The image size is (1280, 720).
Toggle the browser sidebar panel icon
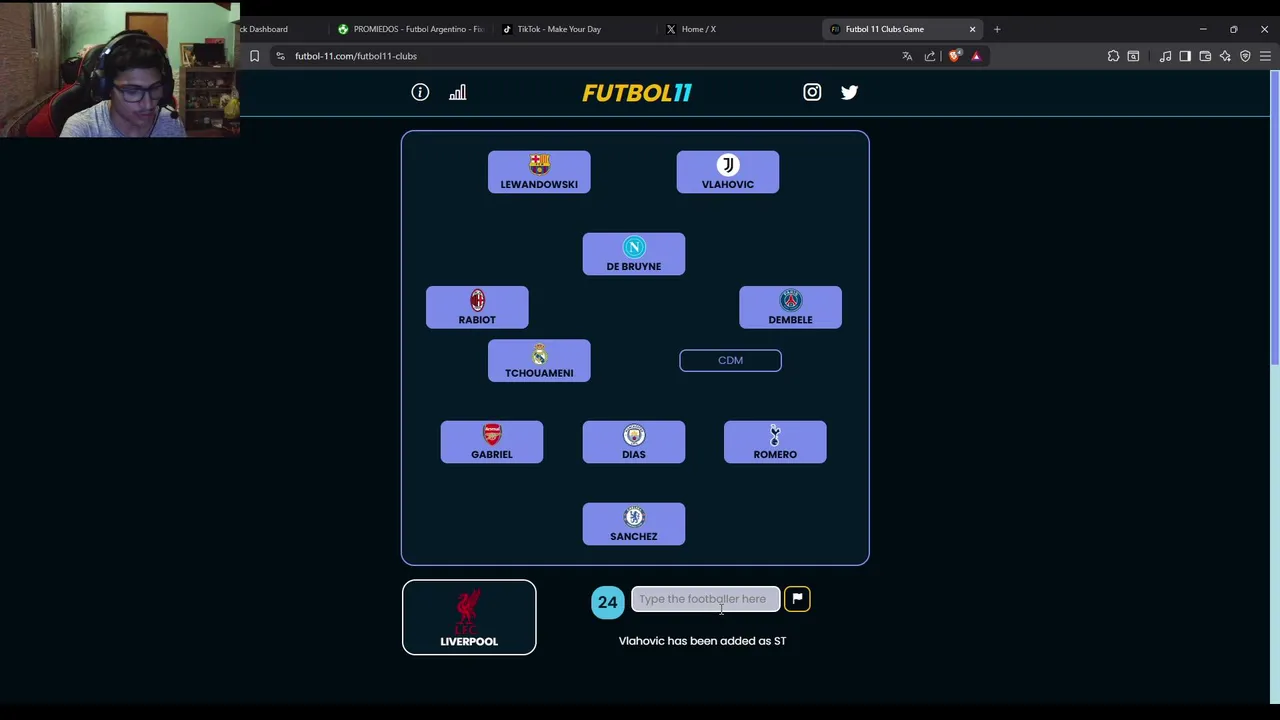(1185, 56)
